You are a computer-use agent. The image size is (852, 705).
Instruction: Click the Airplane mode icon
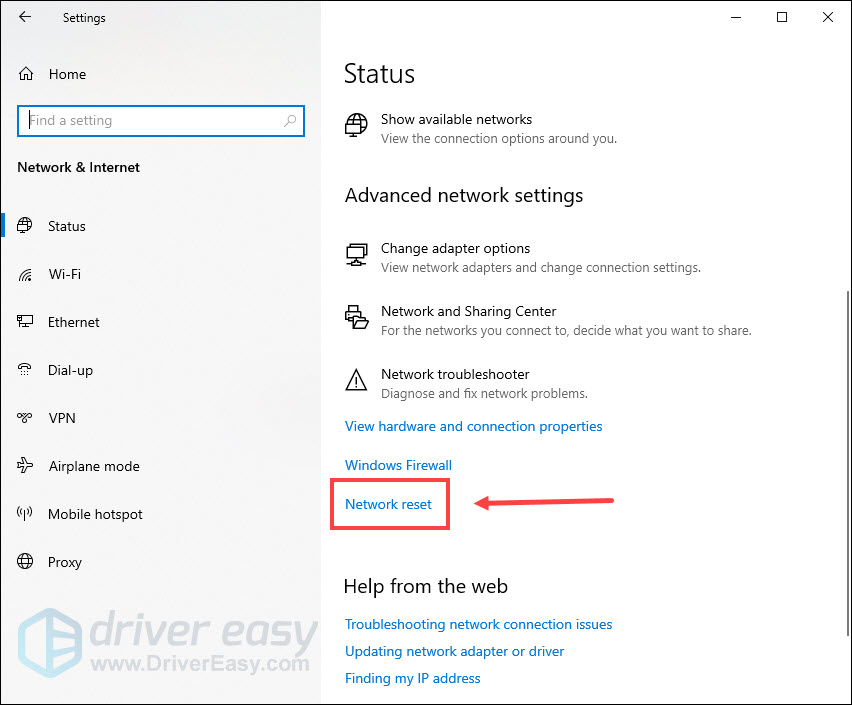point(27,466)
